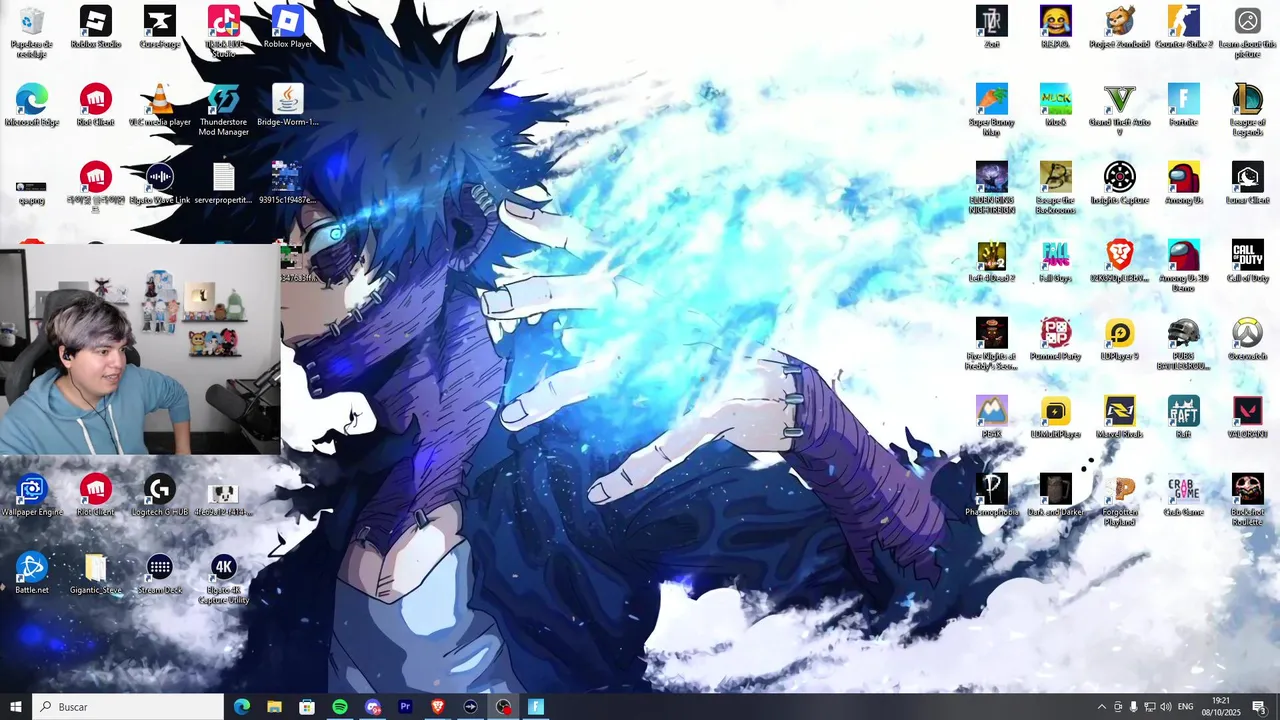
Task: Open Pummel Party
Action: [x=1056, y=339]
